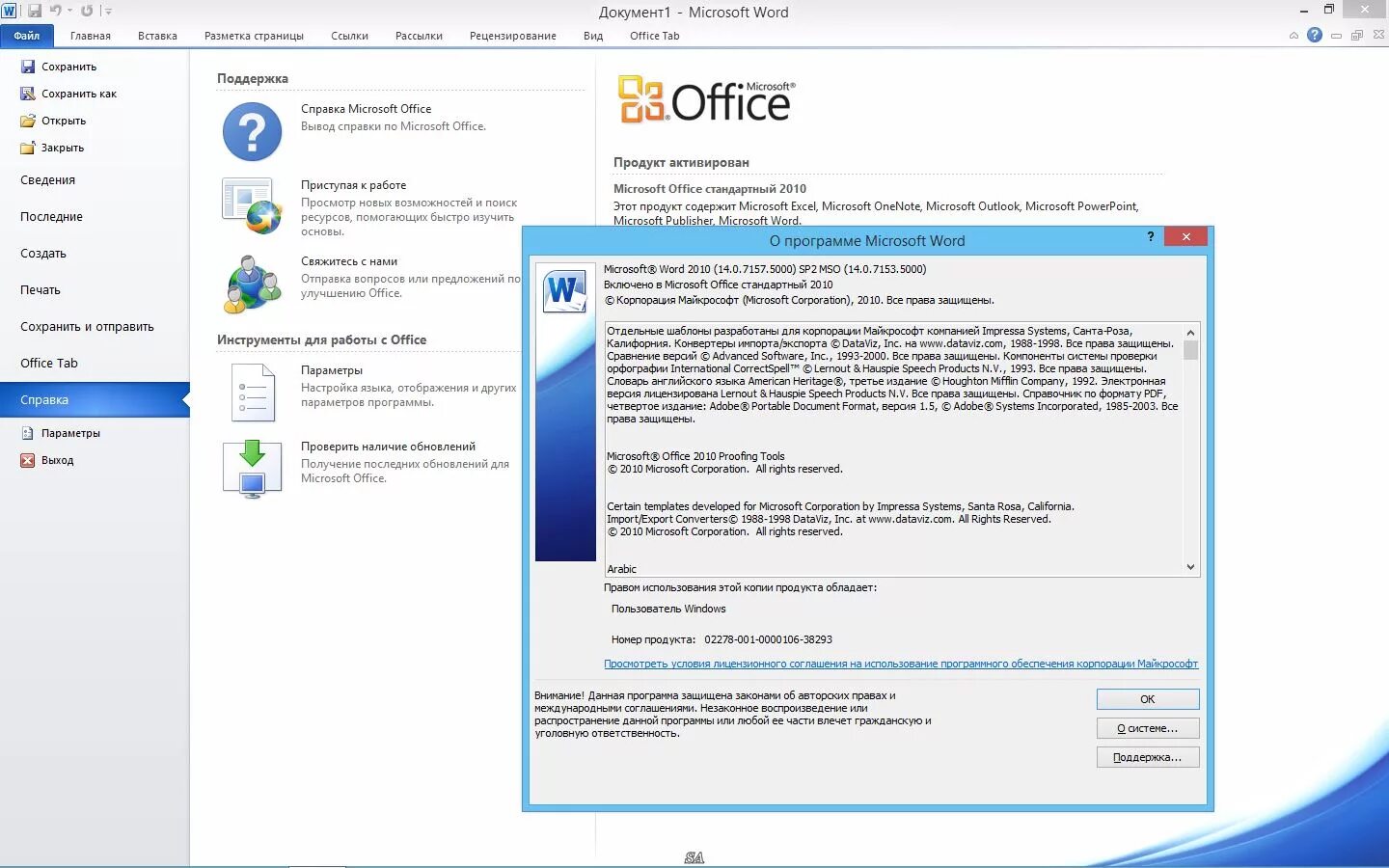1389x868 pixels.
Task: Click the blue Help question mark in ribbon
Action: pyautogui.click(x=1314, y=35)
